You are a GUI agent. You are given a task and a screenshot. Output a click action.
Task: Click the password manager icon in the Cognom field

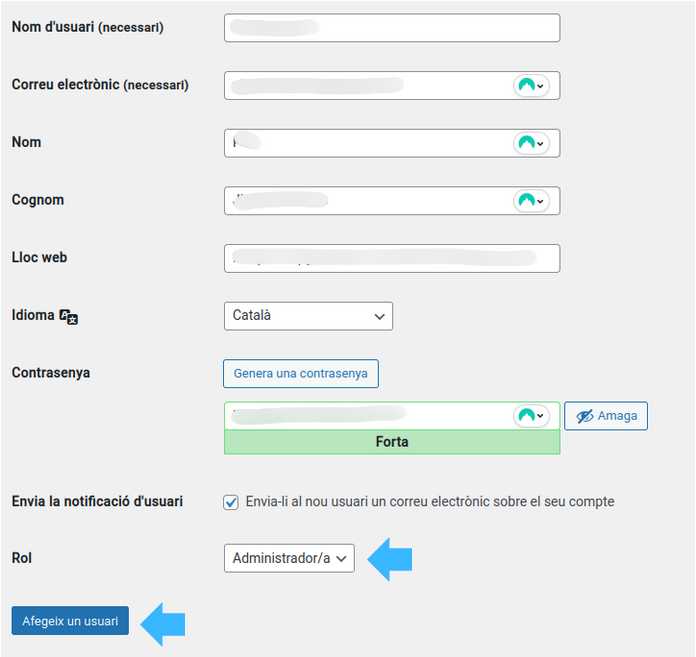(530, 201)
